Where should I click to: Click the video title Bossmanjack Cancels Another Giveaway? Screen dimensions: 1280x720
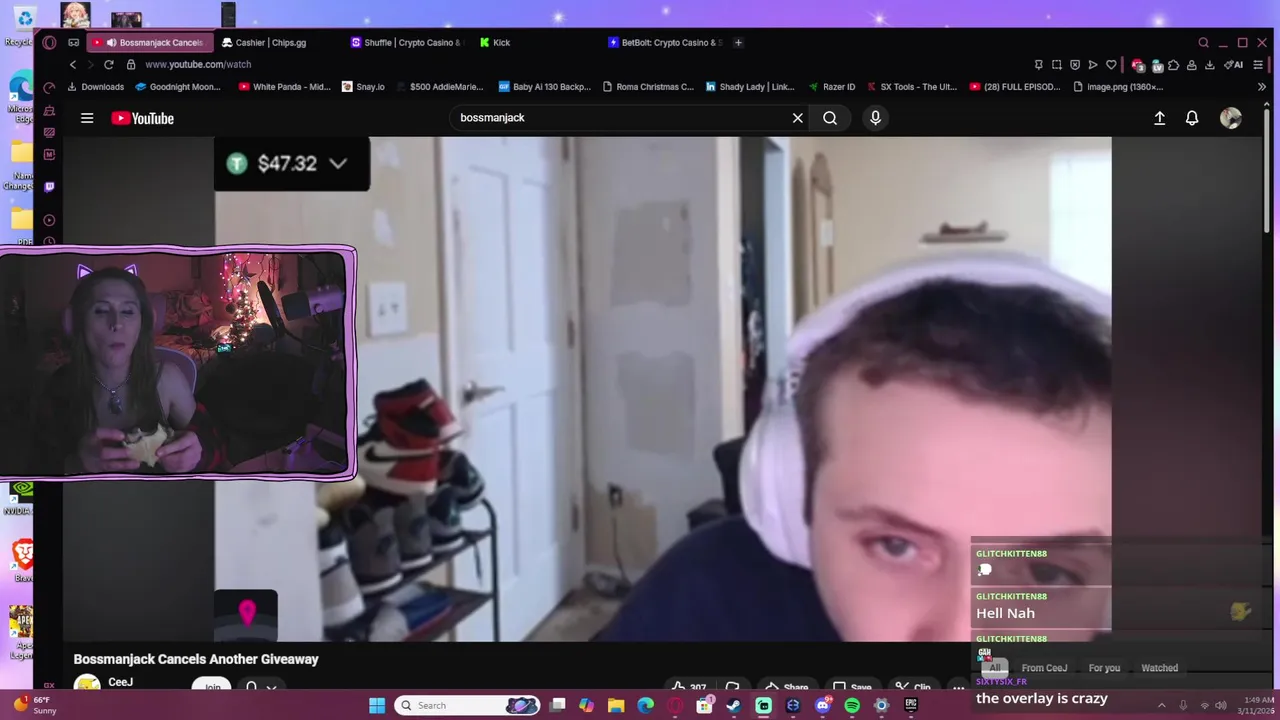click(x=196, y=659)
